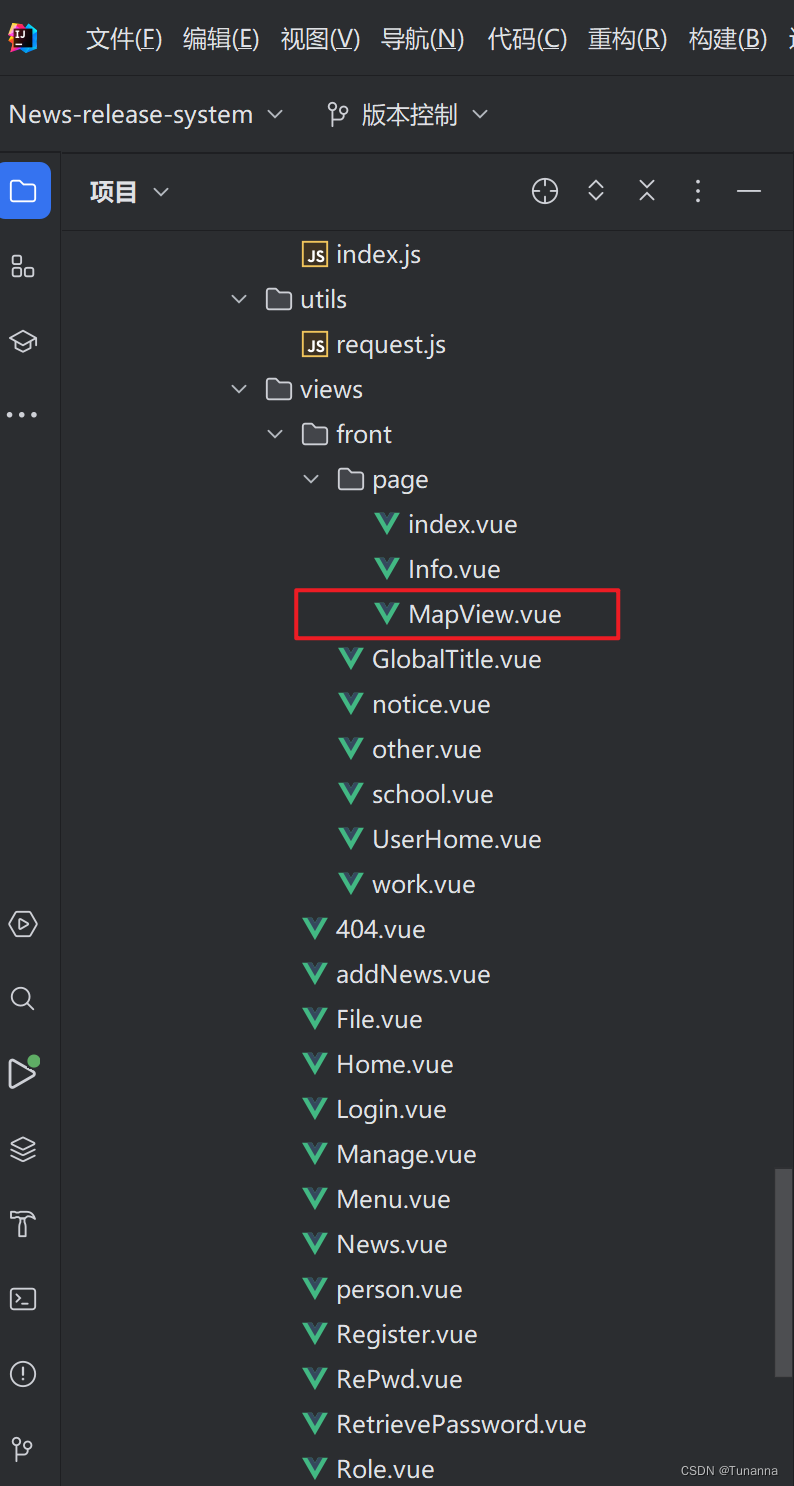
Task: Open the 导航(N) menu
Action: [x=423, y=39]
